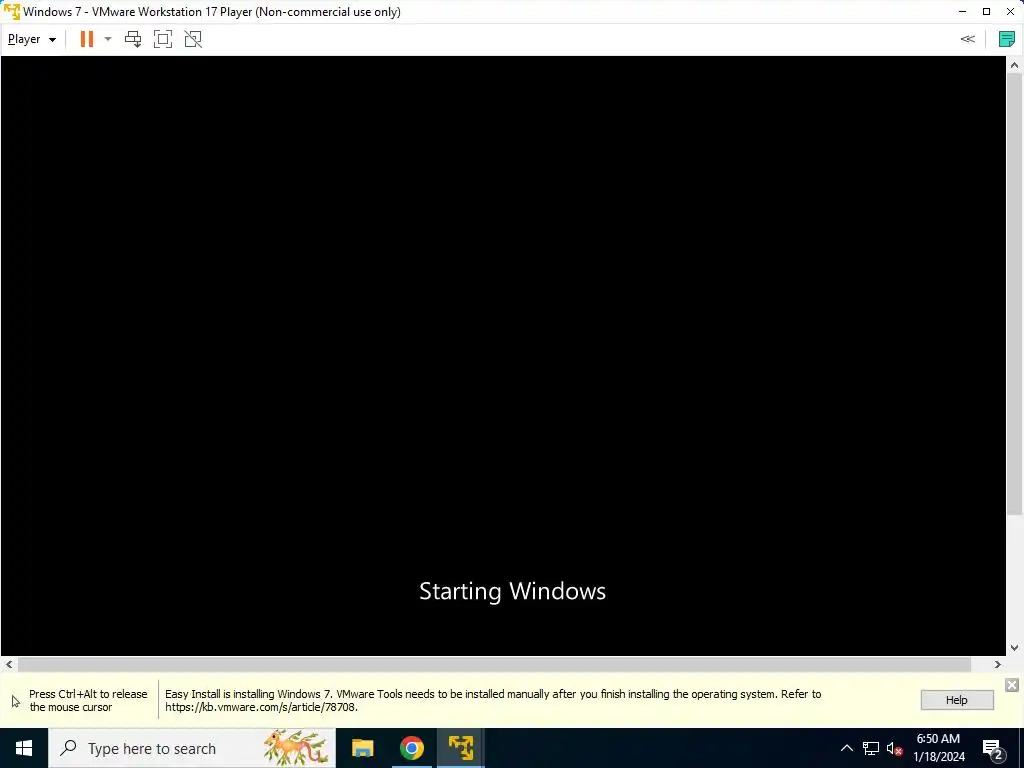
Task: Click the horizontal scrollbar thumb
Action: click(494, 665)
